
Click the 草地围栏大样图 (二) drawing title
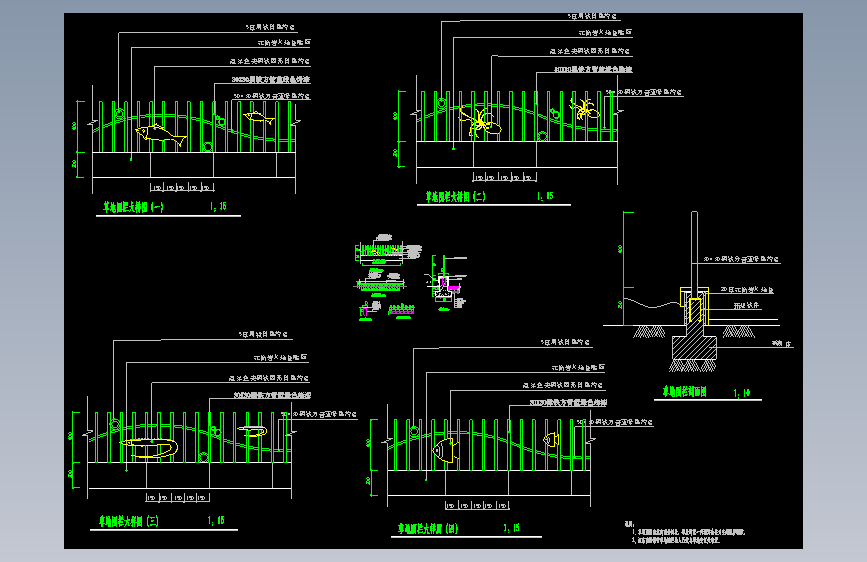455,196
